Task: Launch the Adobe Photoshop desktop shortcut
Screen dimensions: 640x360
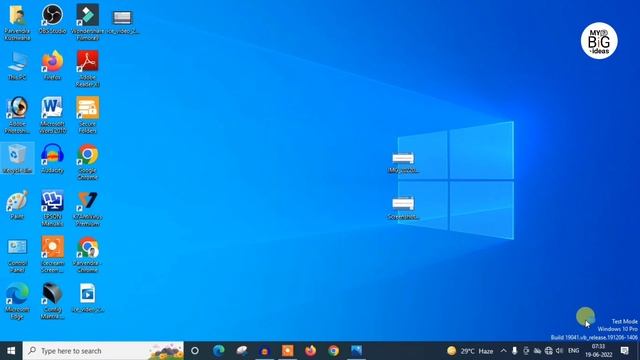Action: [17, 115]
